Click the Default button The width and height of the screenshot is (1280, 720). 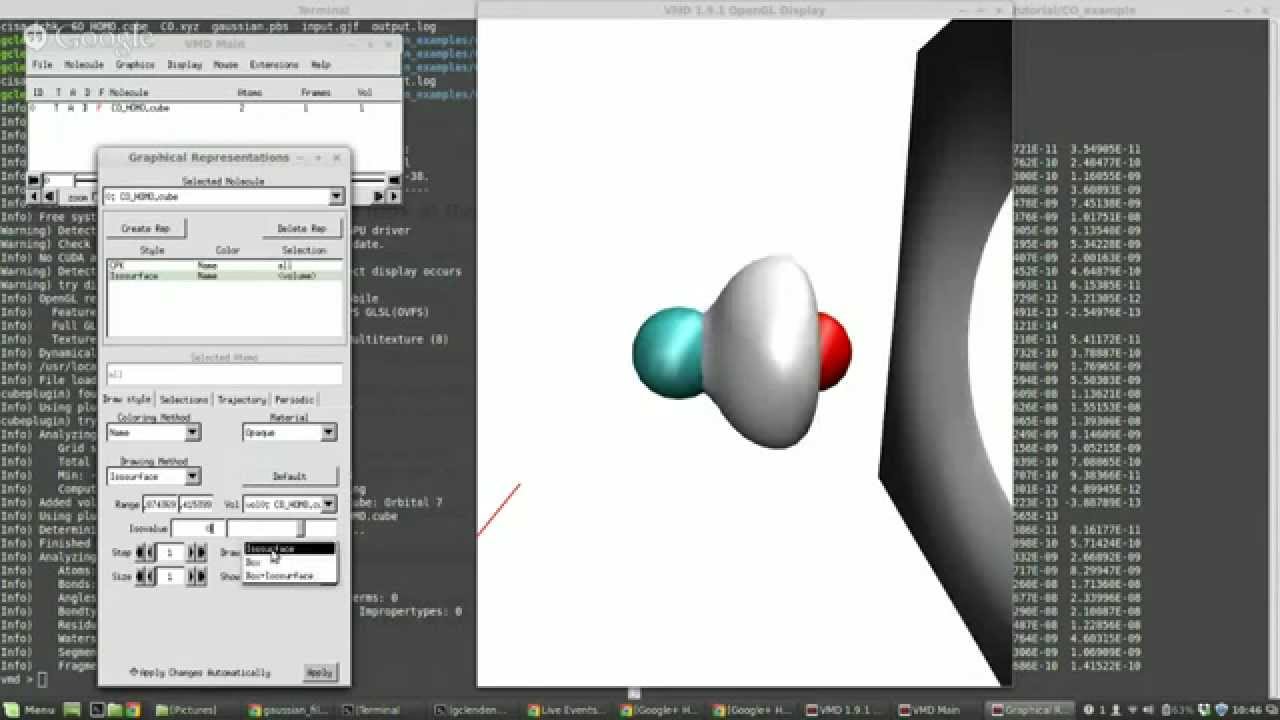290,476
